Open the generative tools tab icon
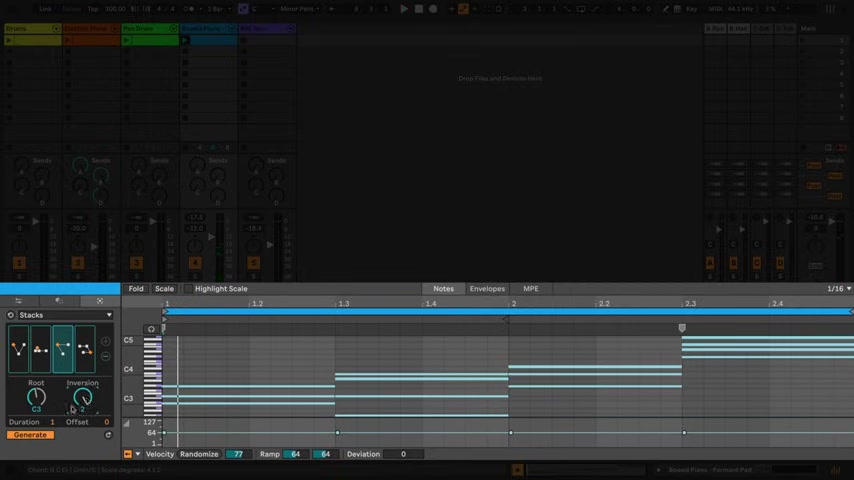 tap(100, 301)
